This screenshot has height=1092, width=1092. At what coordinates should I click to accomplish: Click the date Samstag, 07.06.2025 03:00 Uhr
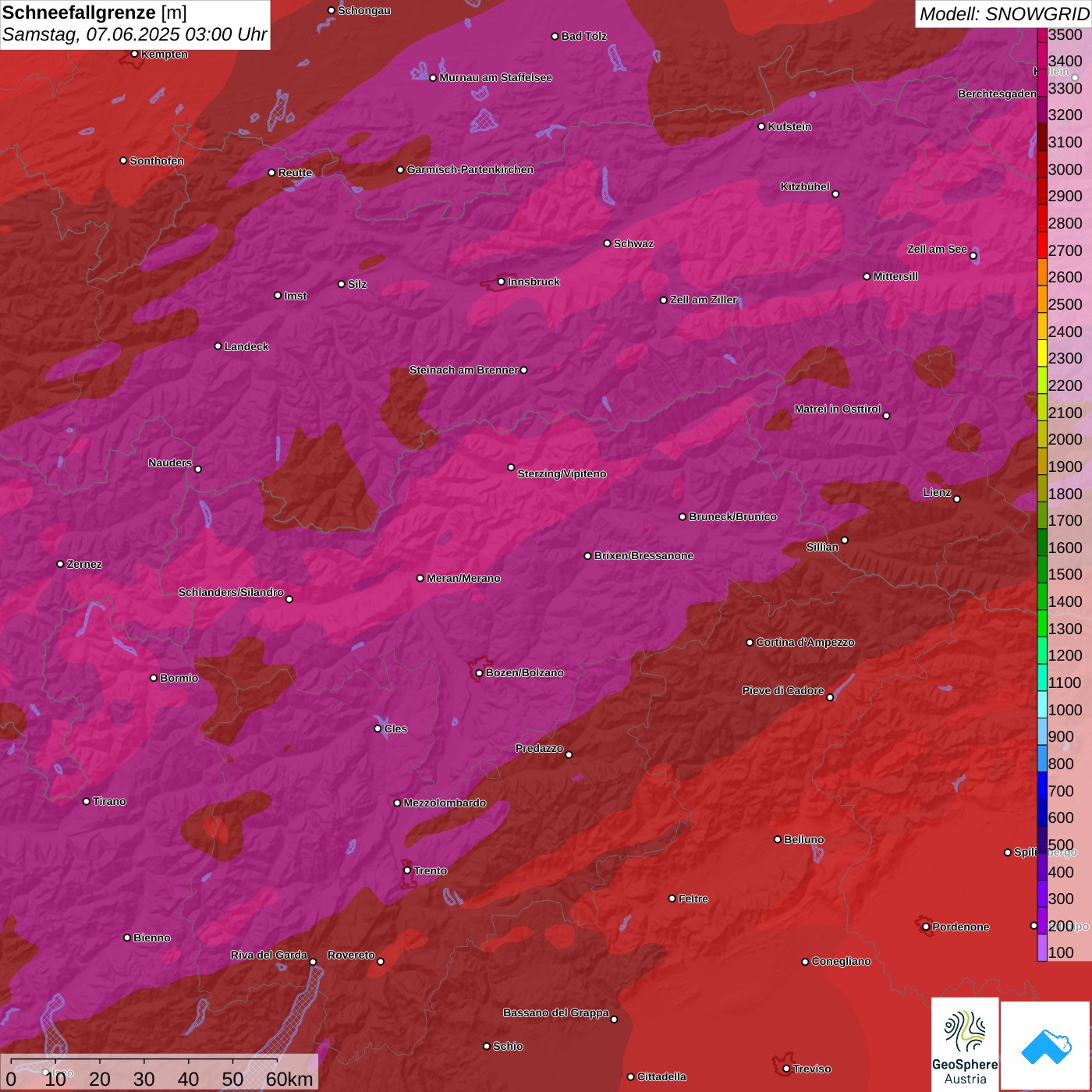click(x=134, y=35)
